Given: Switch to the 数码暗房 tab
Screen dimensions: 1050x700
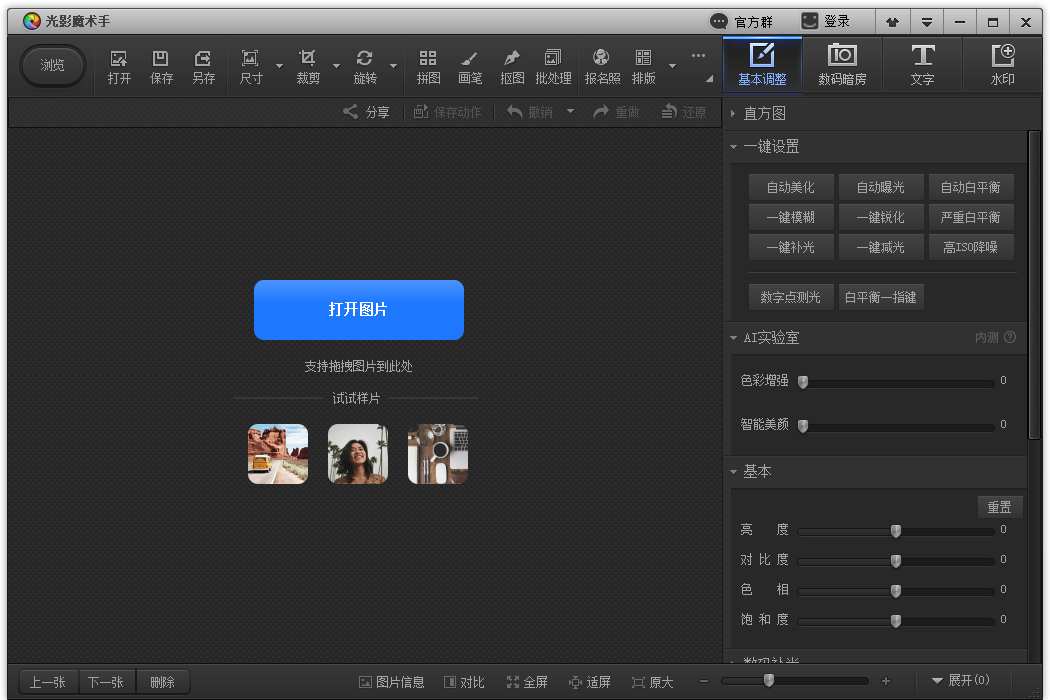Looking at the screenshot, I should [842, 65].
